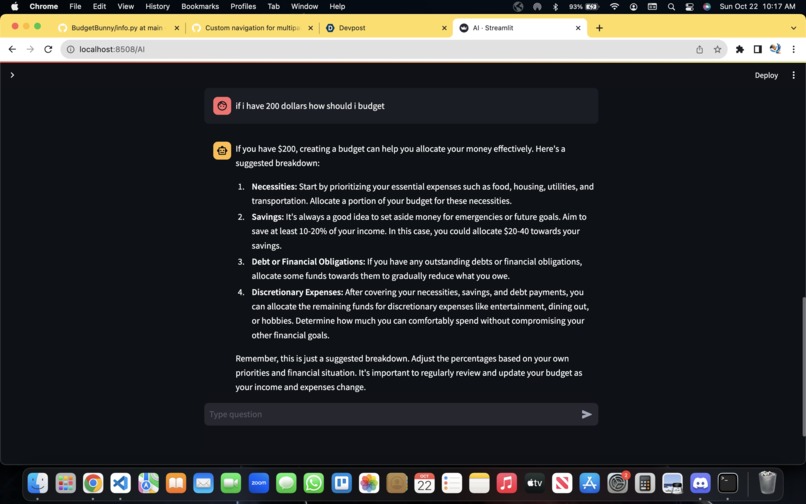This screenshot has width=806, height=504.
Task: Click the robot assistant avatar icon
Action: 222,151
